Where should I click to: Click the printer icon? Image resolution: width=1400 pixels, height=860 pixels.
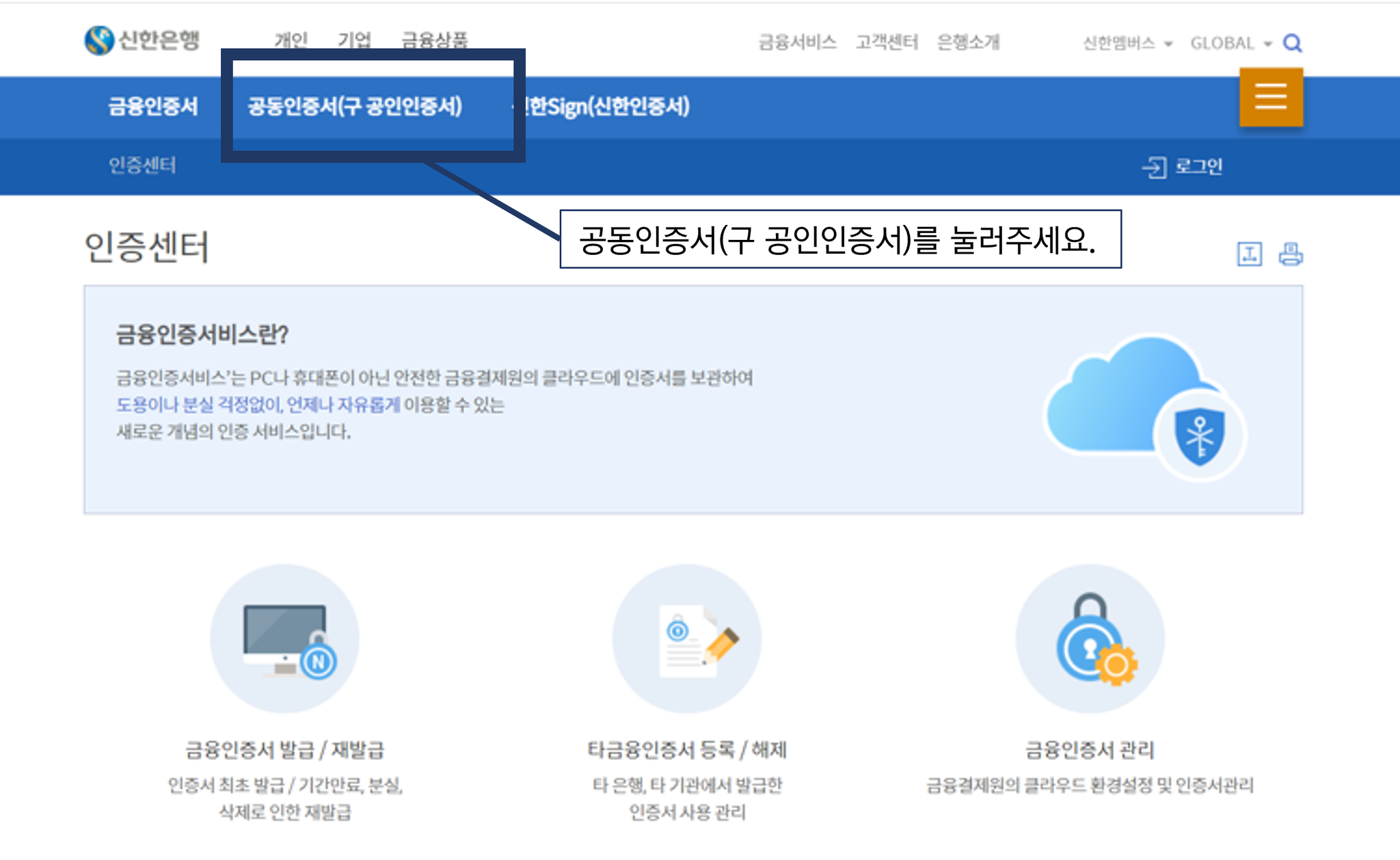[x=1291, y=254]
